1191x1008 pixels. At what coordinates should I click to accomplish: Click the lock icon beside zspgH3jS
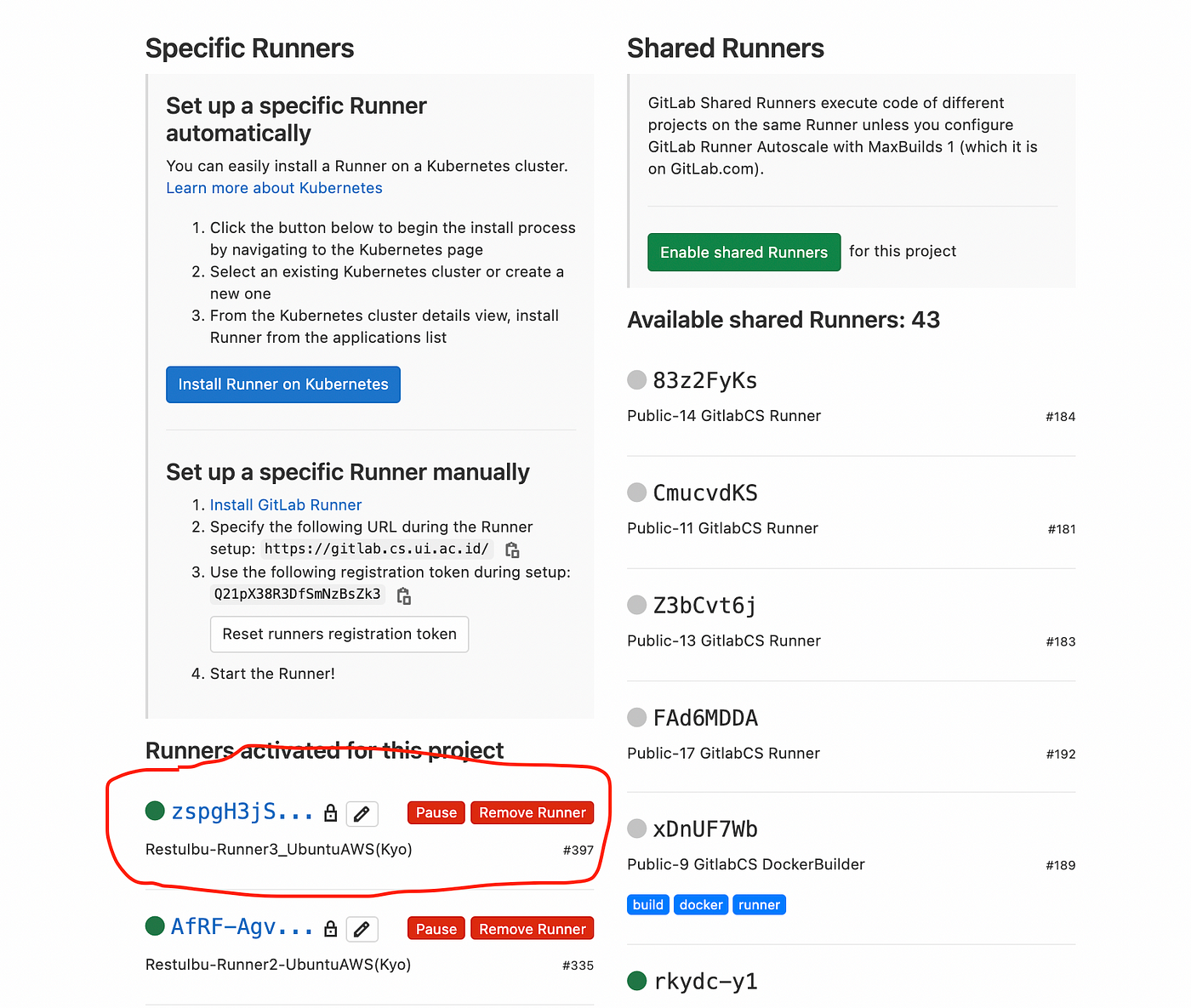tap(331, 813)
